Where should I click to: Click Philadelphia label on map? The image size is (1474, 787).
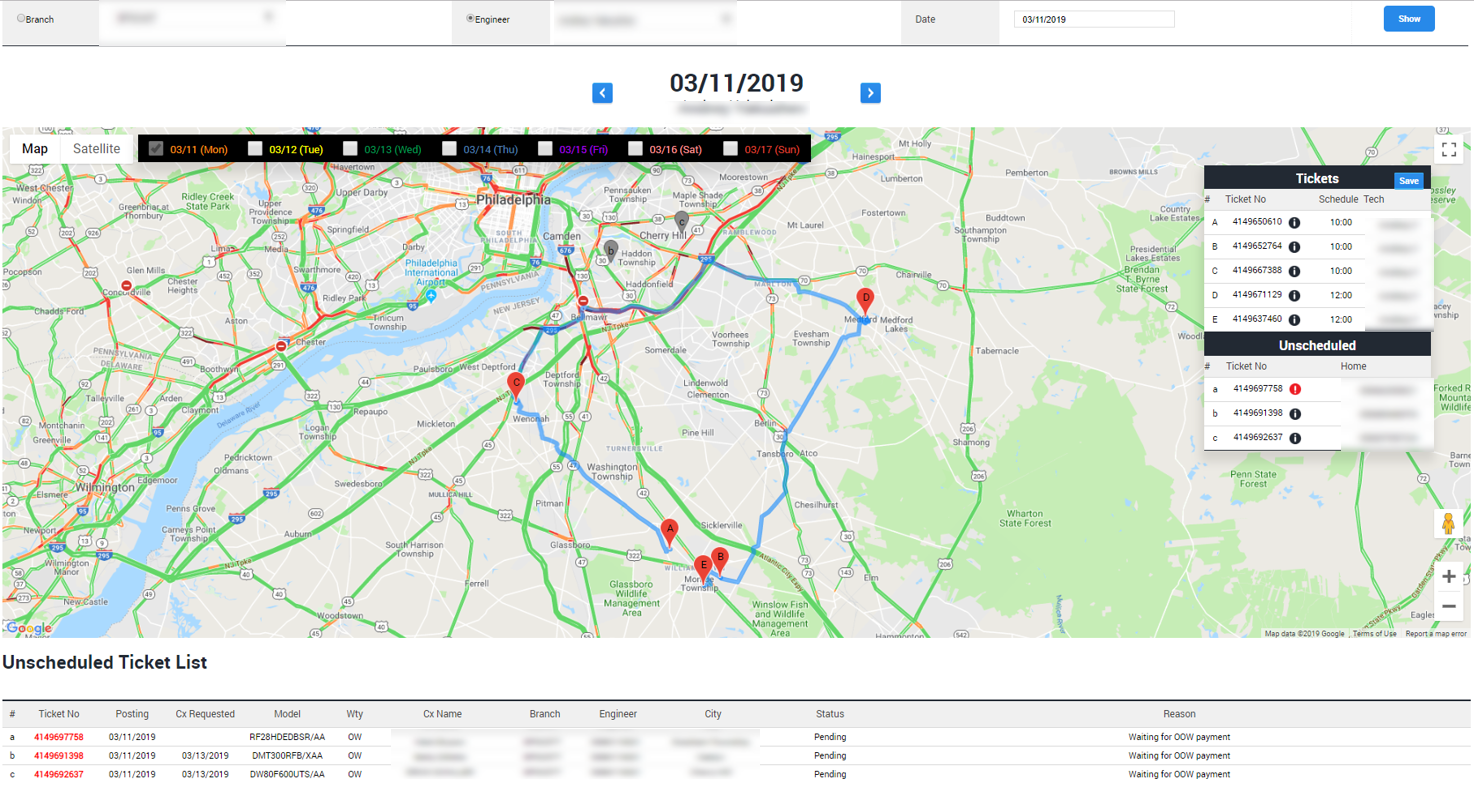point(513,199)
